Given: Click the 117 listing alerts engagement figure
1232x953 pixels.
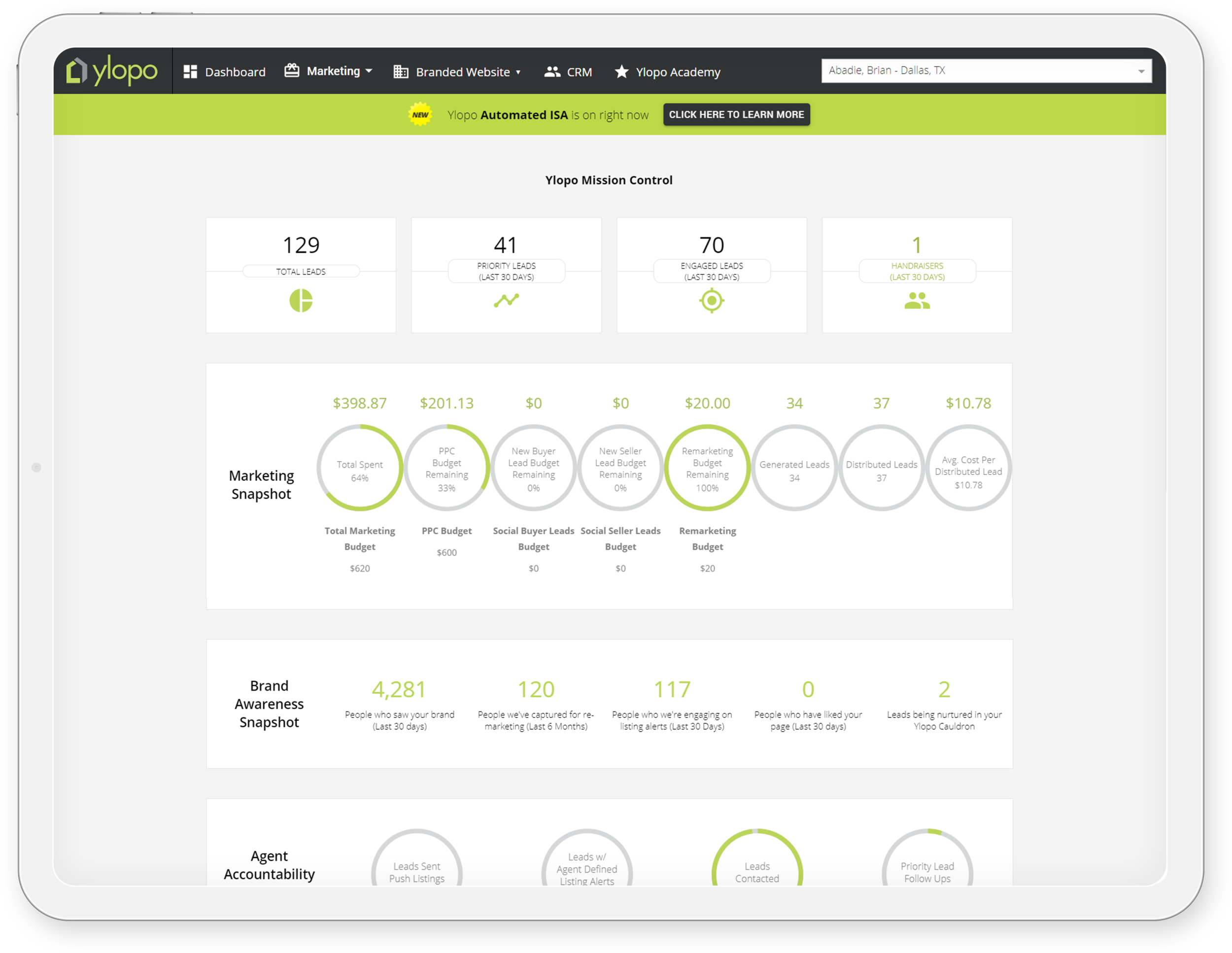Looking at the screenshot, I should coord(672,689).
